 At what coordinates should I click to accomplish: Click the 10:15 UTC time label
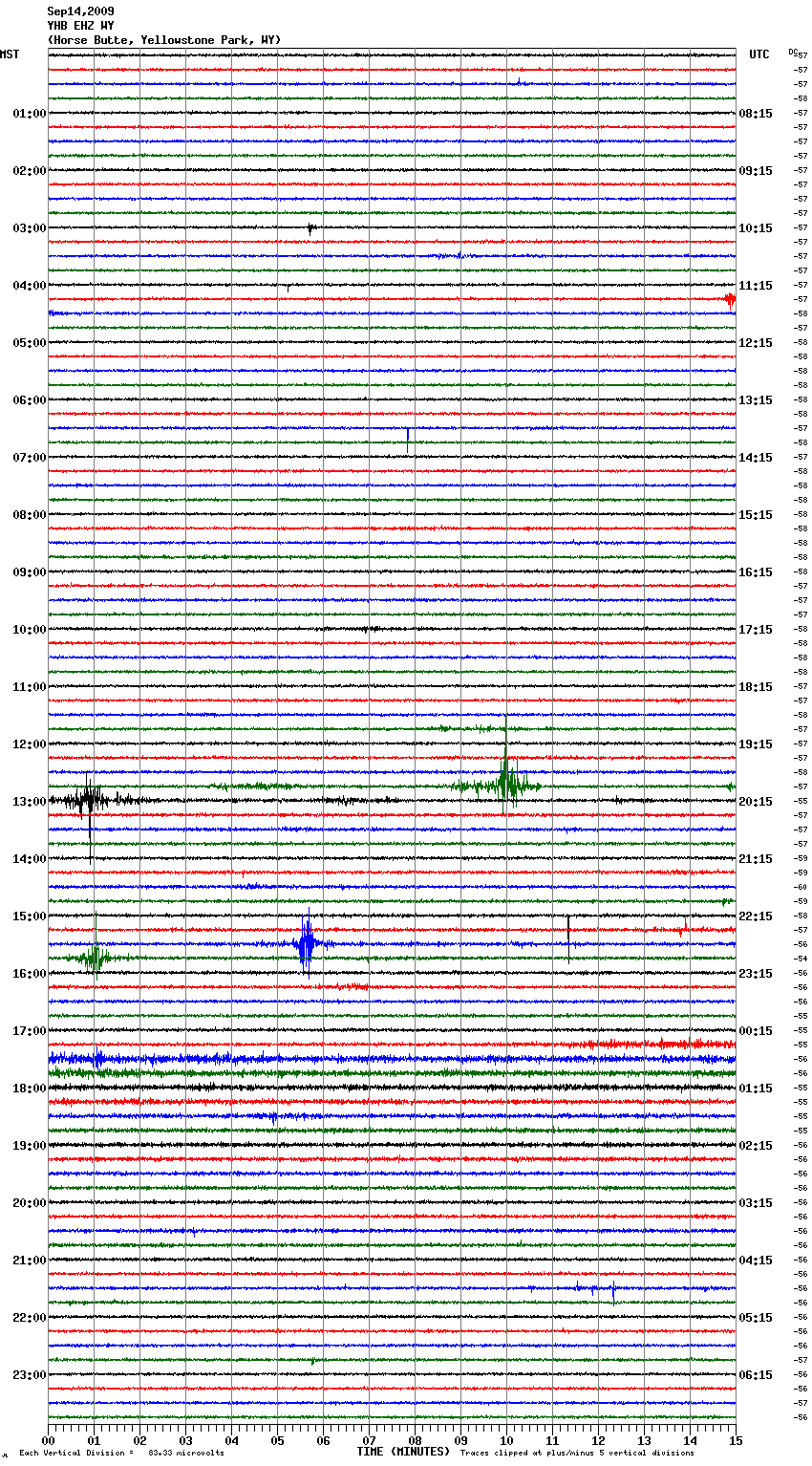click(756, 228)
